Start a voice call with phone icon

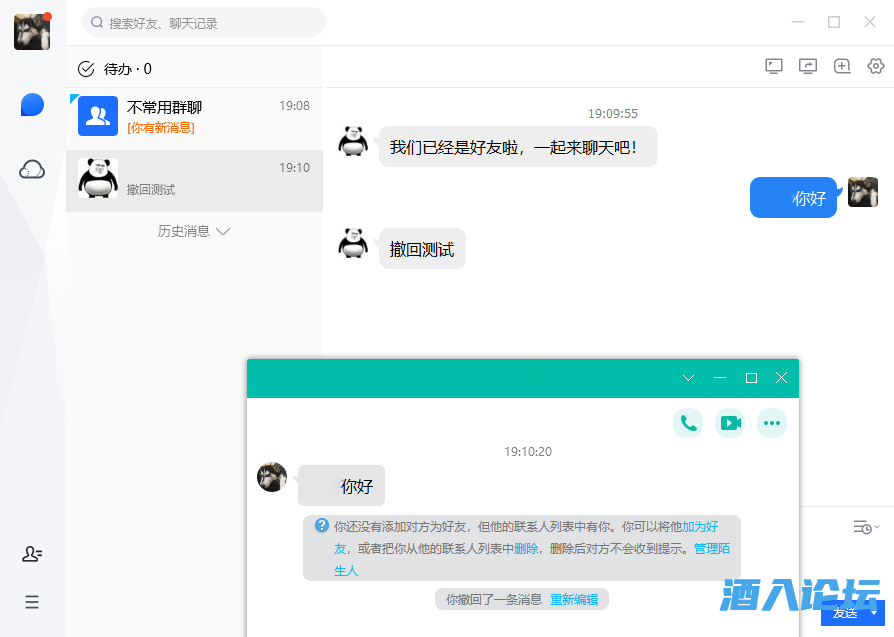tap(688, 423)
